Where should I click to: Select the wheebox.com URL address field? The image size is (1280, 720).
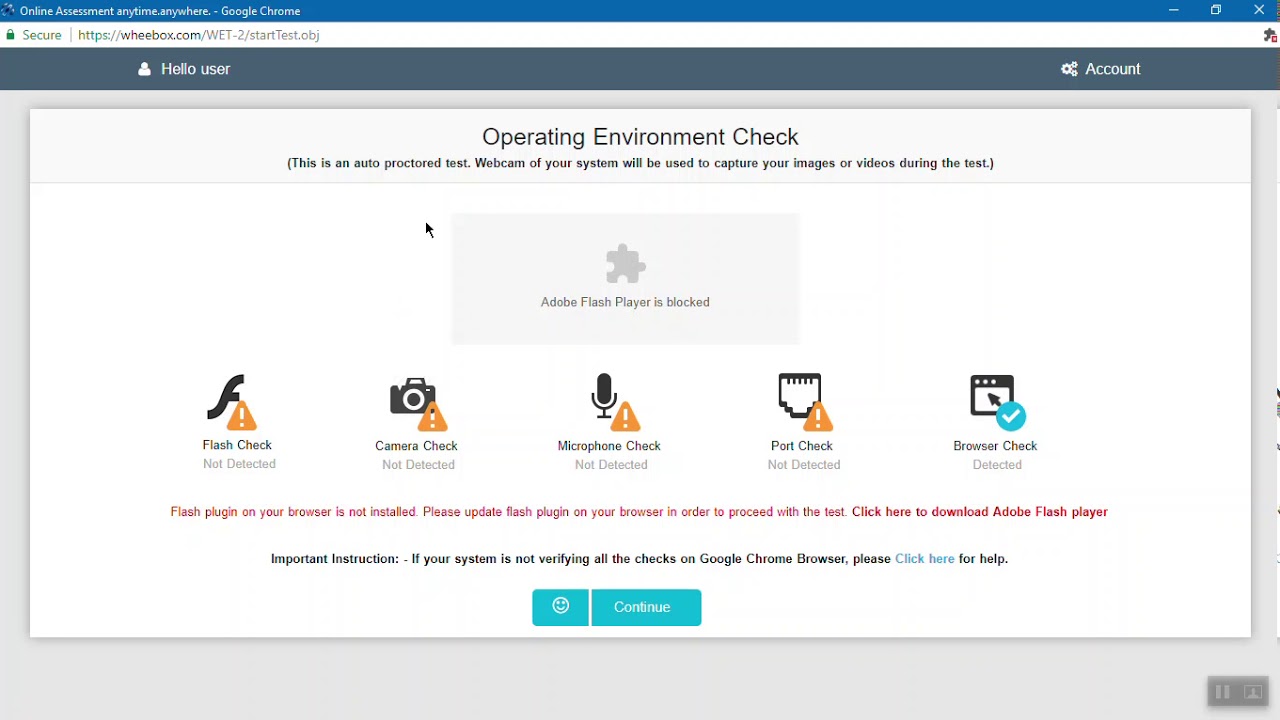pos(199,35)
